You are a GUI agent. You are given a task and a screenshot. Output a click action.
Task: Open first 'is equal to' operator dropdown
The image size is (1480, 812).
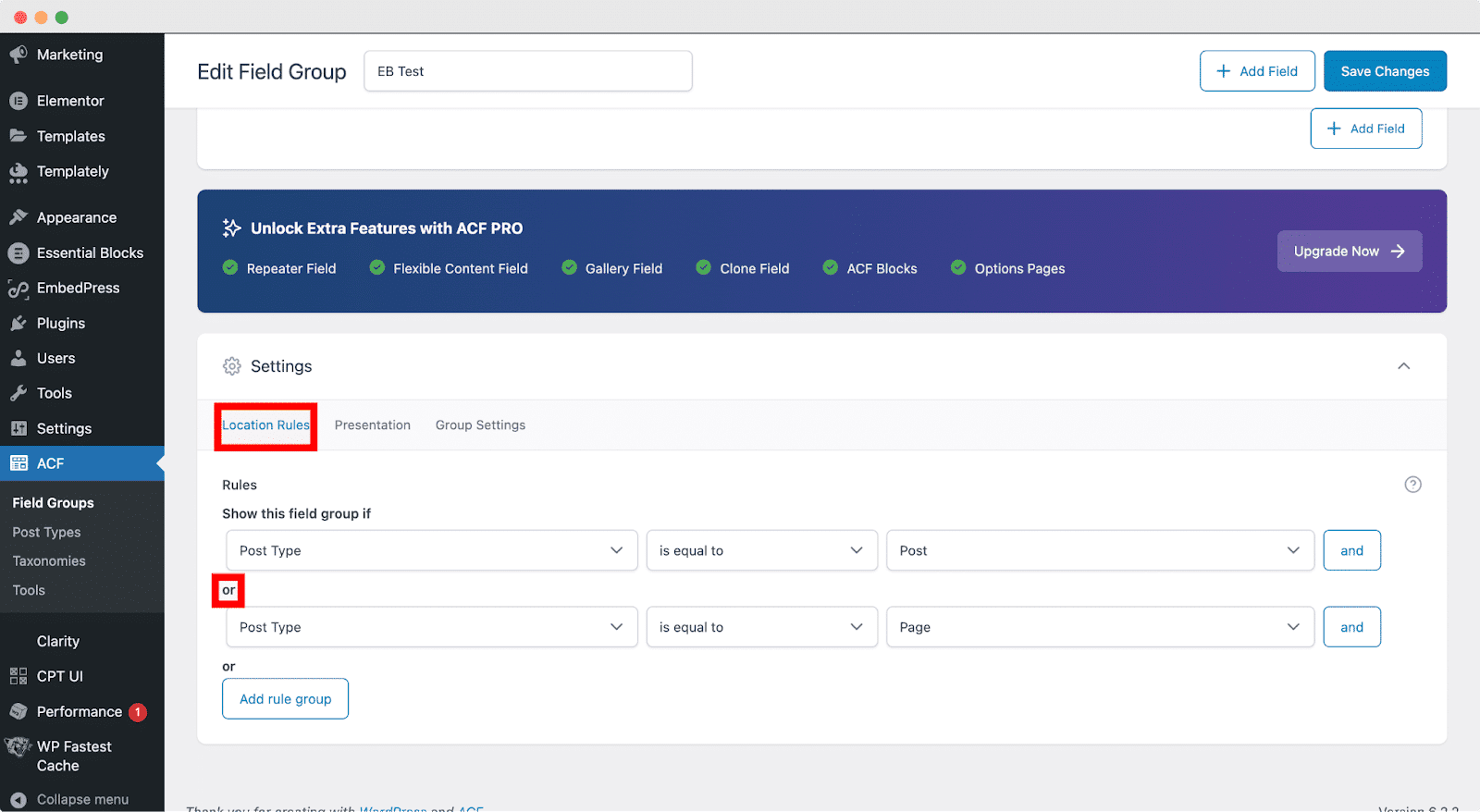click(762, 550)
